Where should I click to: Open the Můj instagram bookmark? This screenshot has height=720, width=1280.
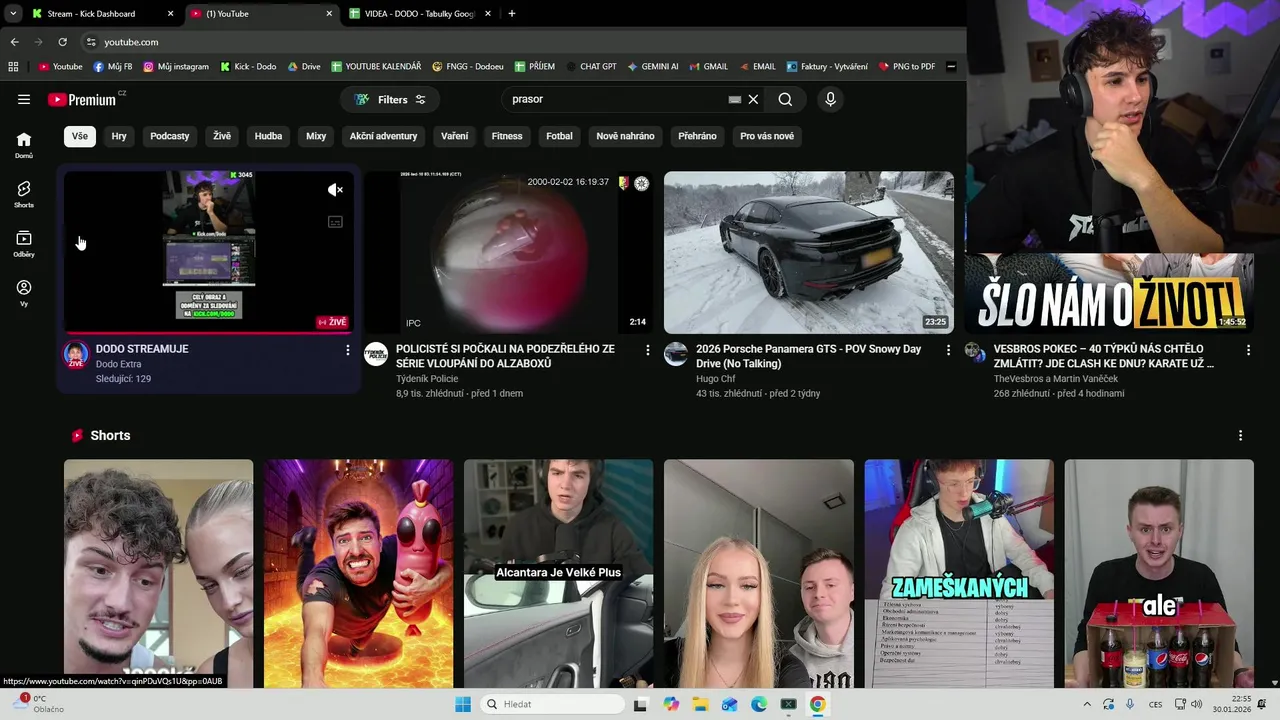(x=176, y=66)
